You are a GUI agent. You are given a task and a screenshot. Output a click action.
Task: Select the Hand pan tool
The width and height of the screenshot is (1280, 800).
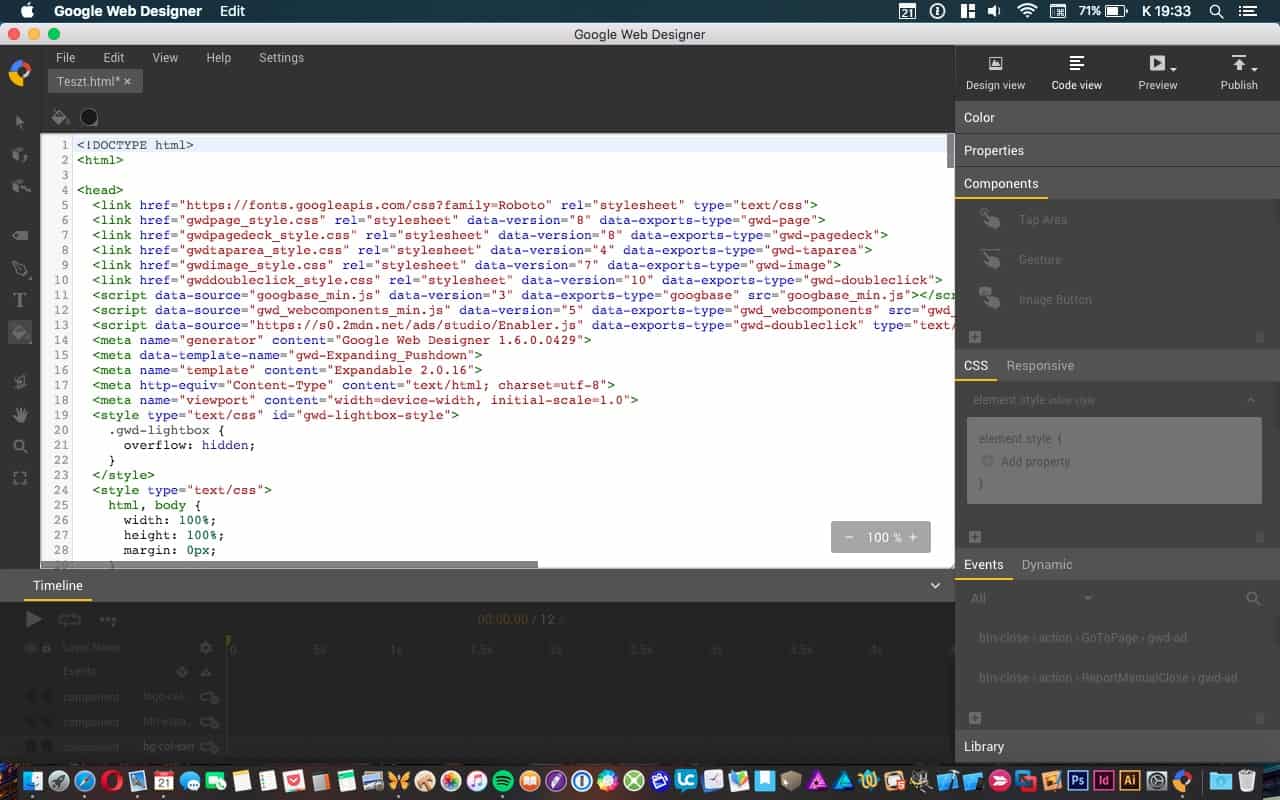pyautogui.click(x=20, y=414)
